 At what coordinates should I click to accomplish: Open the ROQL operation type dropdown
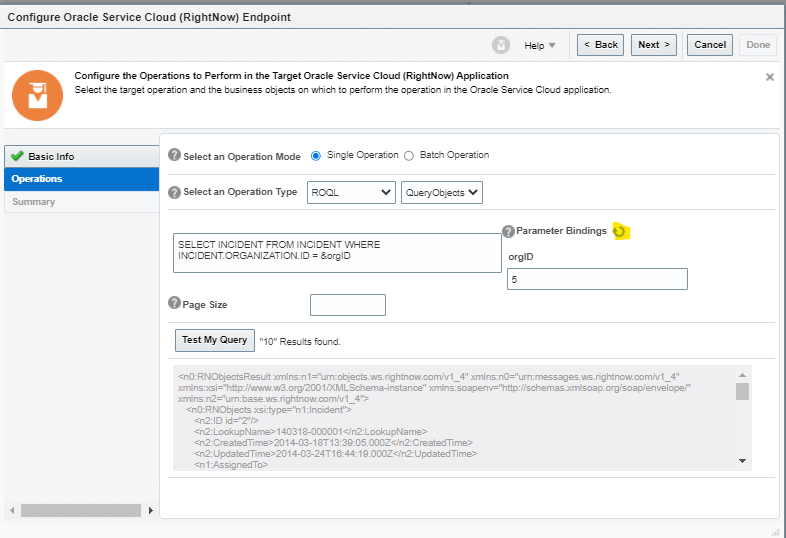point(349,192)
